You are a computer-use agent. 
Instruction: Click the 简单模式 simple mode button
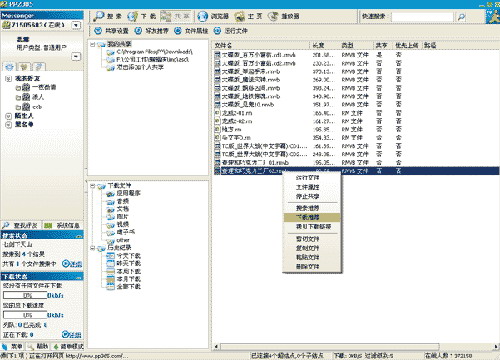(68, 346)
